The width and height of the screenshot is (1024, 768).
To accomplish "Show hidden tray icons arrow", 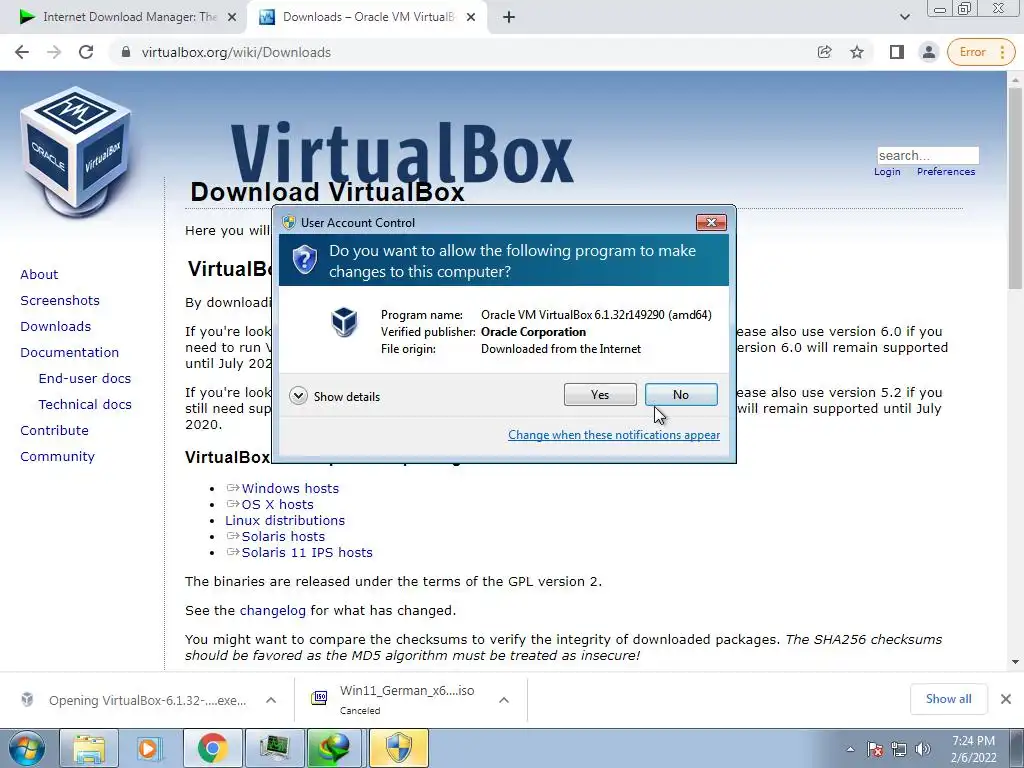I will tap(850, 750).
